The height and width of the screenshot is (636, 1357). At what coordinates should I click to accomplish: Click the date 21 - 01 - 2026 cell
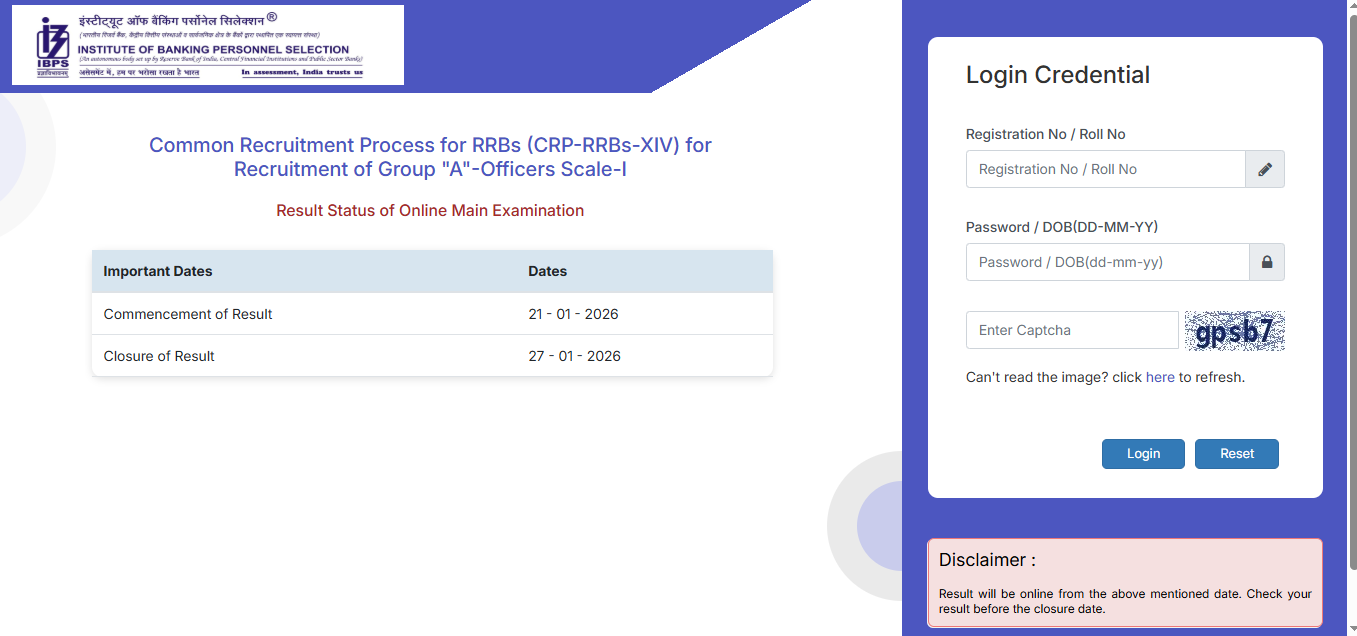pos(574,314)
